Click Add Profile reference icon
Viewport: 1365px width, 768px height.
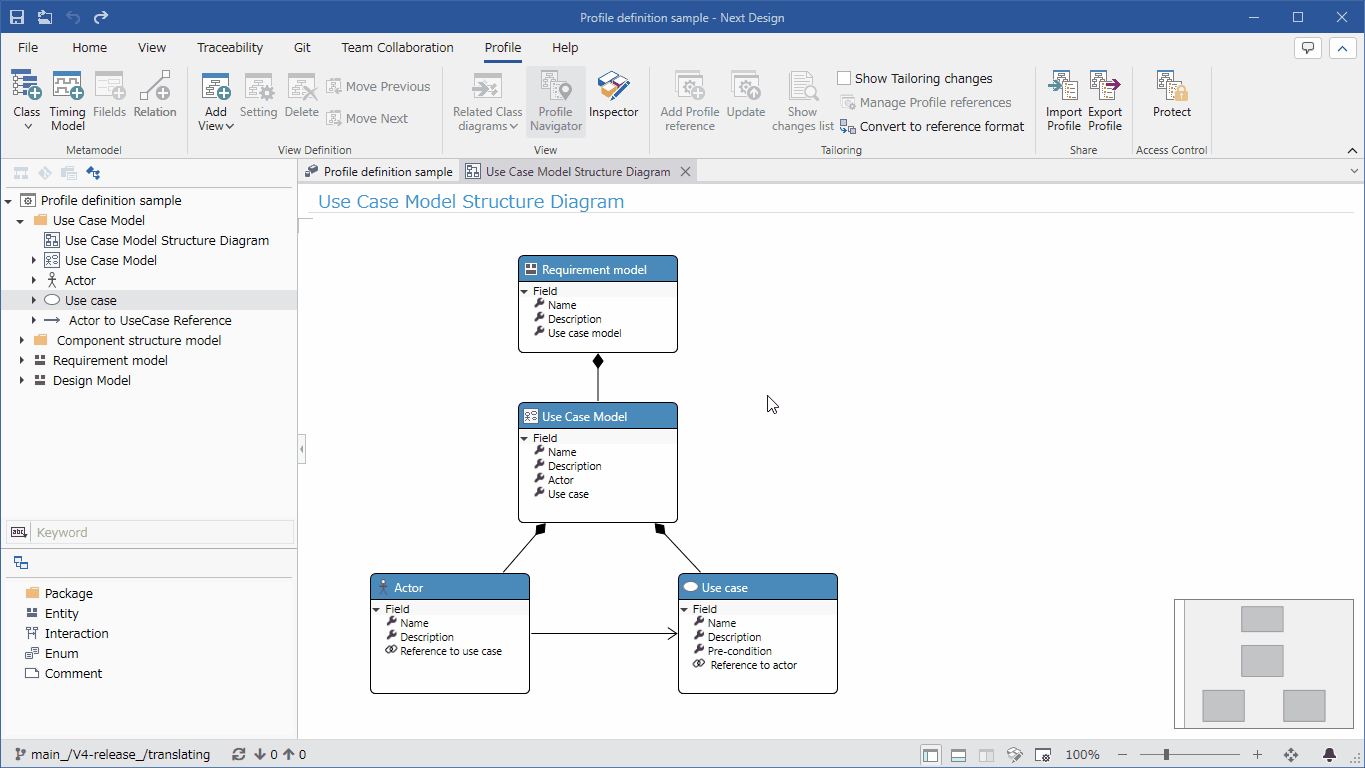[690, 86]
